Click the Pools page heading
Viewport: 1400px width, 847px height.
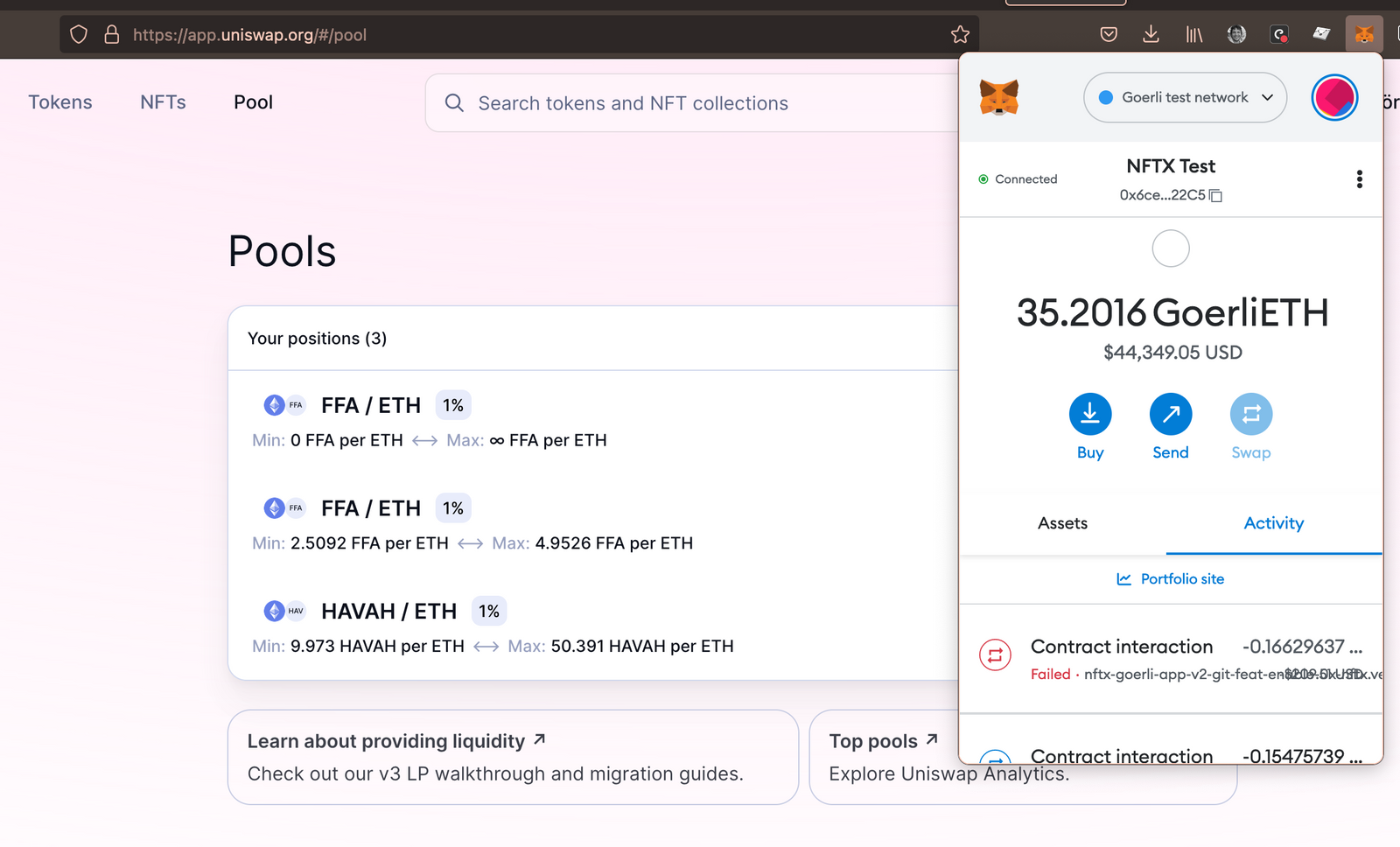[282, 252]
